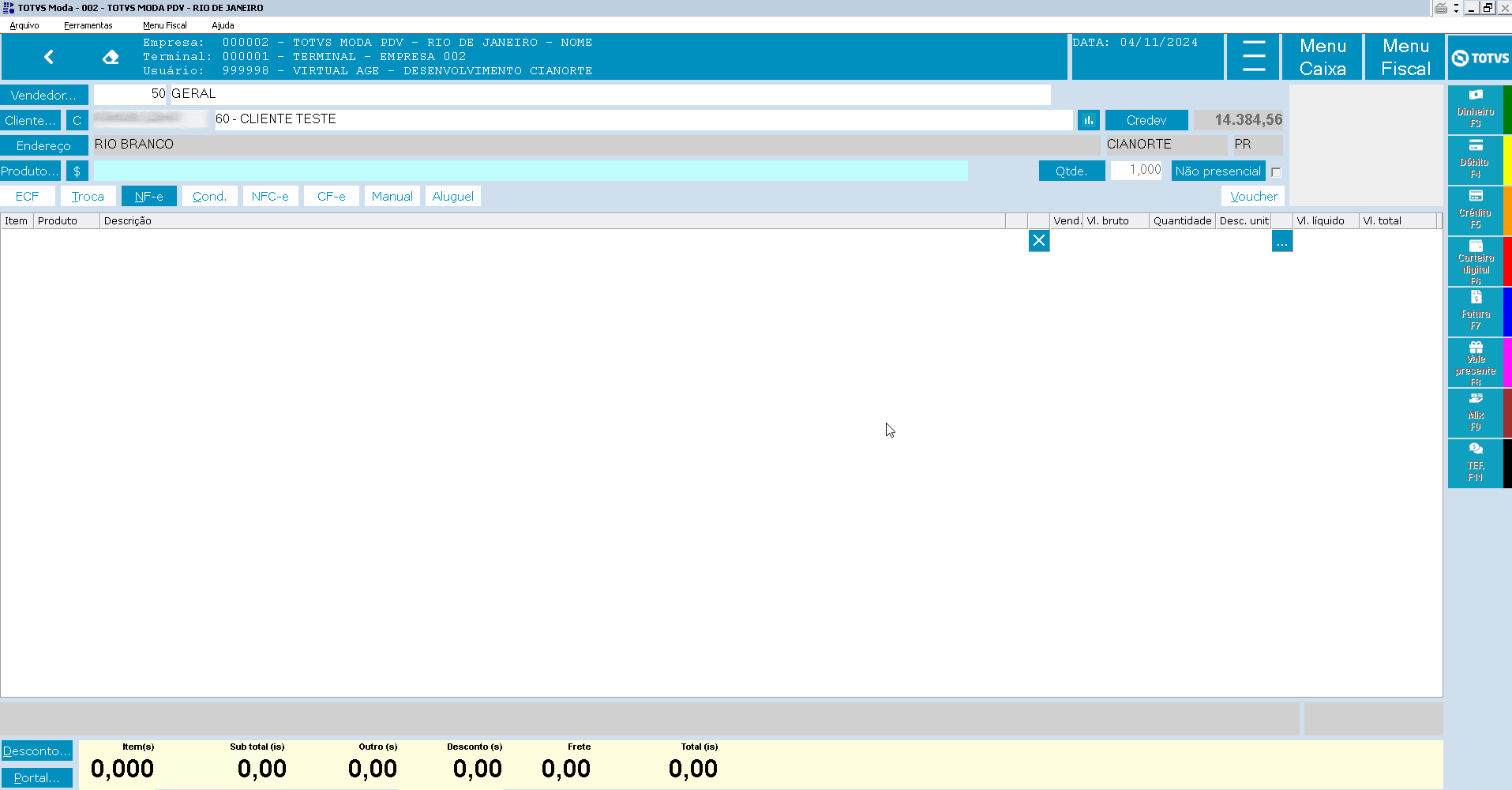Click the quantity field showing 1,000
This screenshot has width=1512, height=790.
pyautogui.click(x=1136, y=170)
